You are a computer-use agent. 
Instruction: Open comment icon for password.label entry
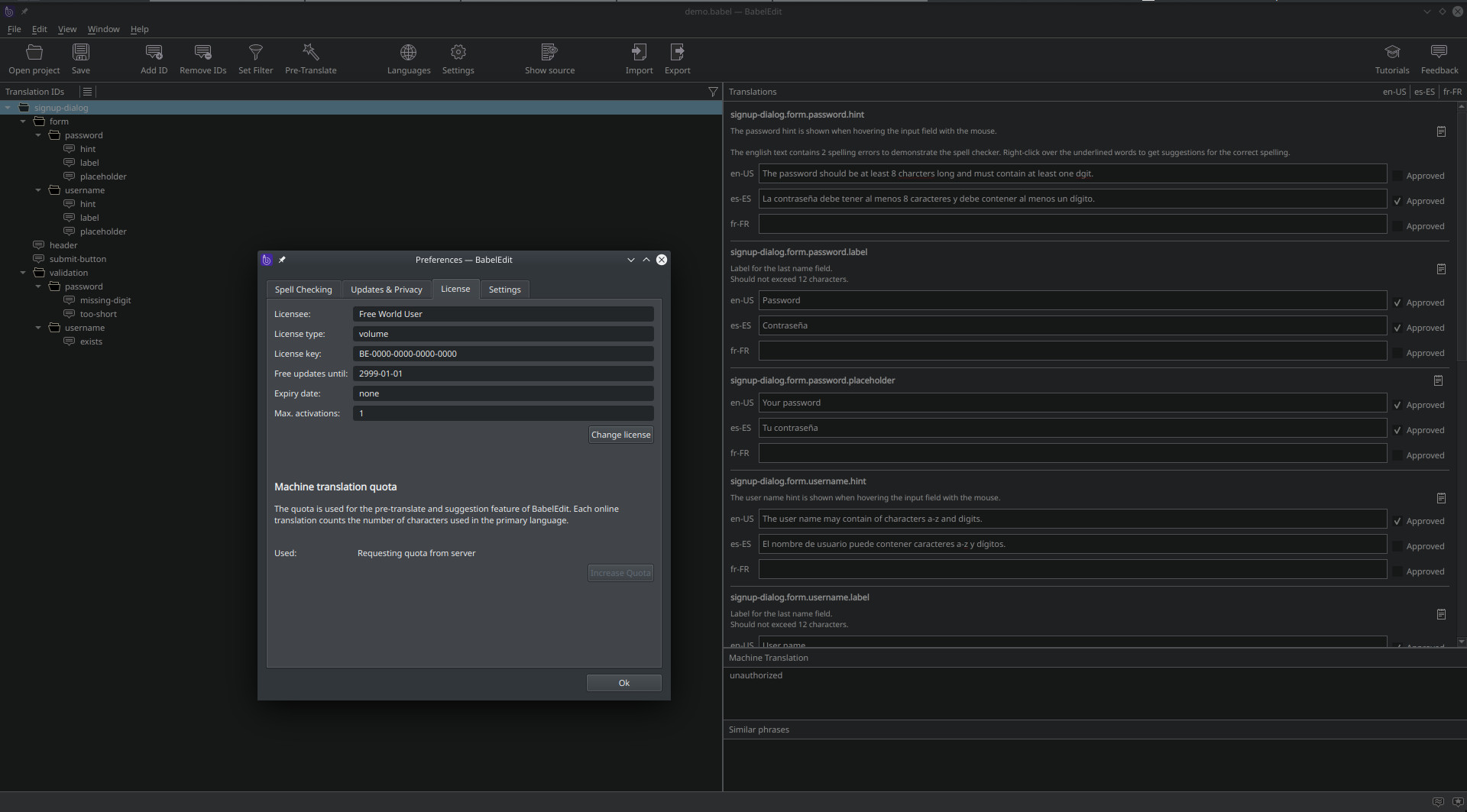tap(1441, 269)
